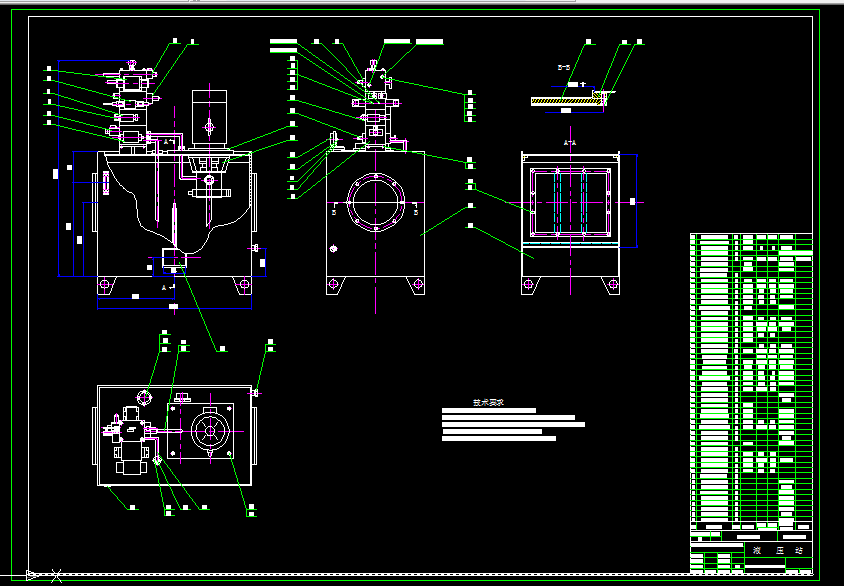Image resolution: width=844 pixels, height=586 pixels.
Task: Click the 技术要求 heading text
Action: (x=488, y=403)
